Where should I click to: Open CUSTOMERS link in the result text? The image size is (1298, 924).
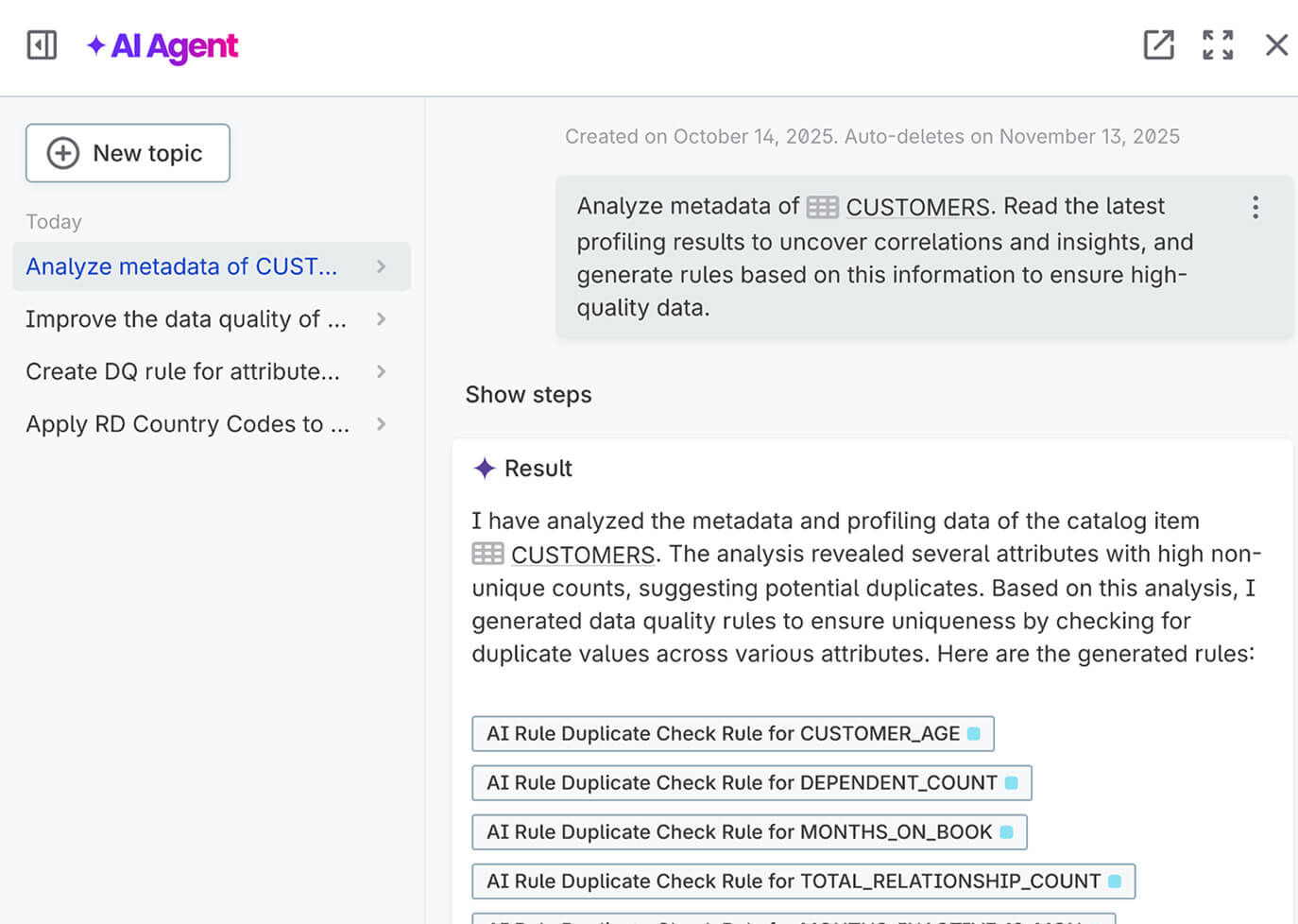point(583,555)
